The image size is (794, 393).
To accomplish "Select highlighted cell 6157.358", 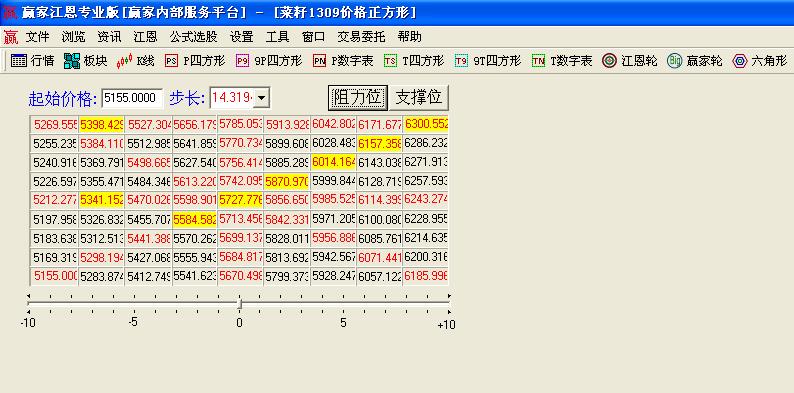I will pos(379,144).
